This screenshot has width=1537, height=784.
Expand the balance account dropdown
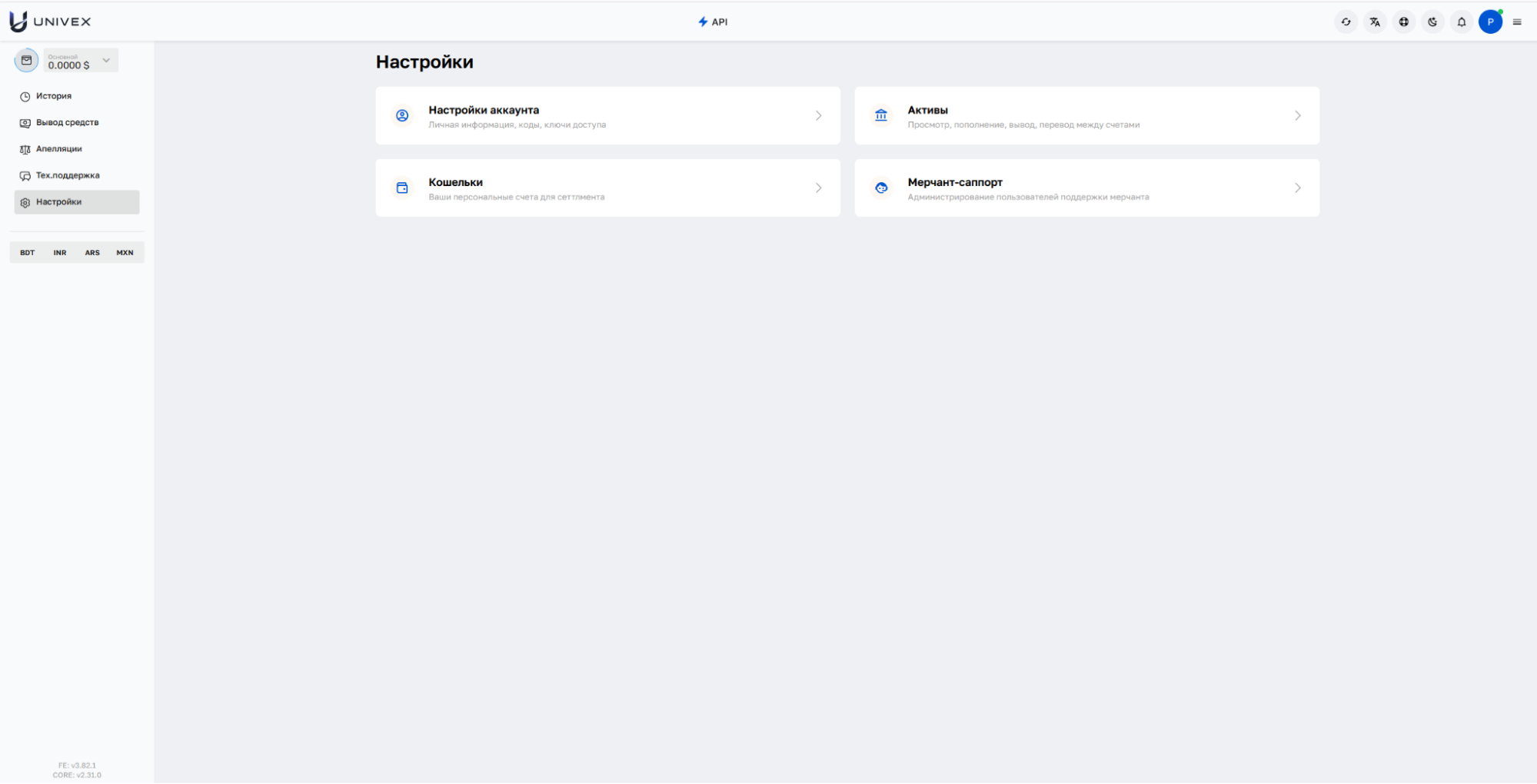(106, 60)
